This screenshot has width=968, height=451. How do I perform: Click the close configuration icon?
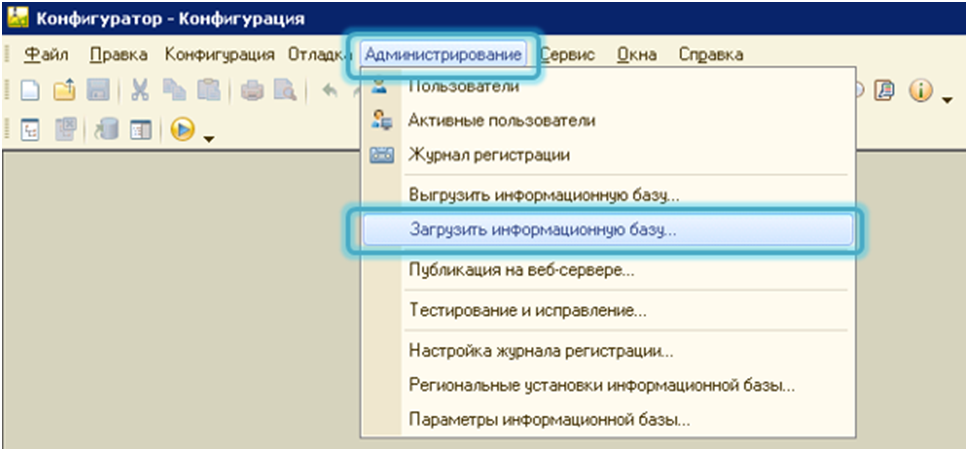[x=64, y=130]
